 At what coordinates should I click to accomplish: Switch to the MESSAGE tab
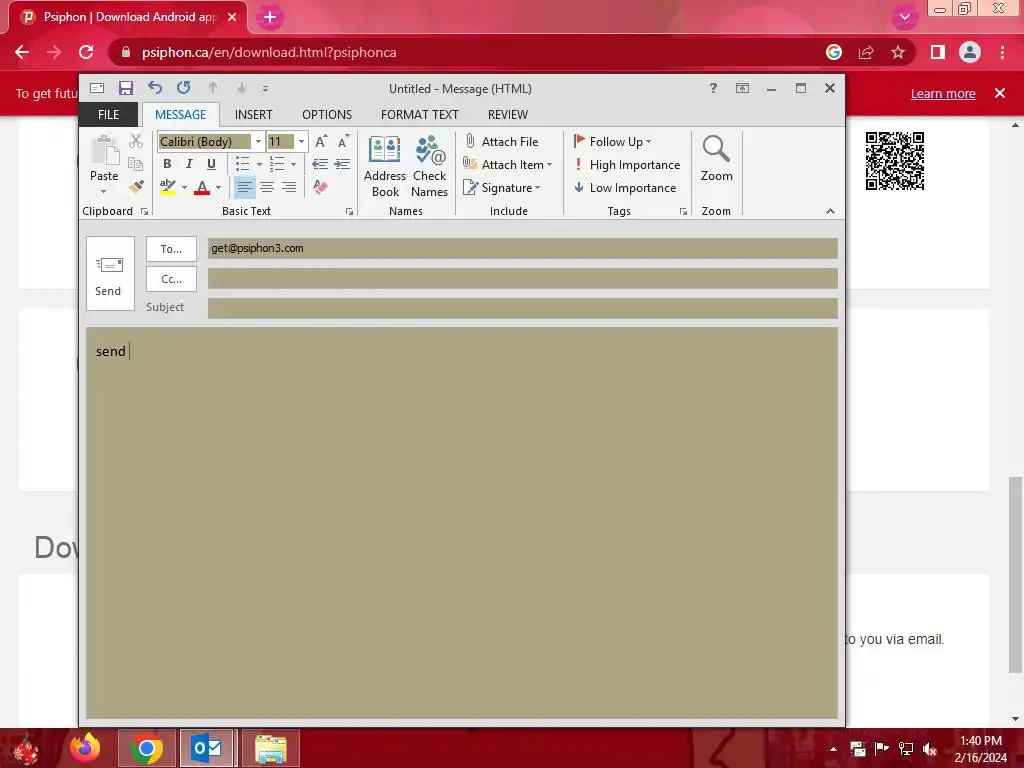pyautogui.click(x=180, y=114)
